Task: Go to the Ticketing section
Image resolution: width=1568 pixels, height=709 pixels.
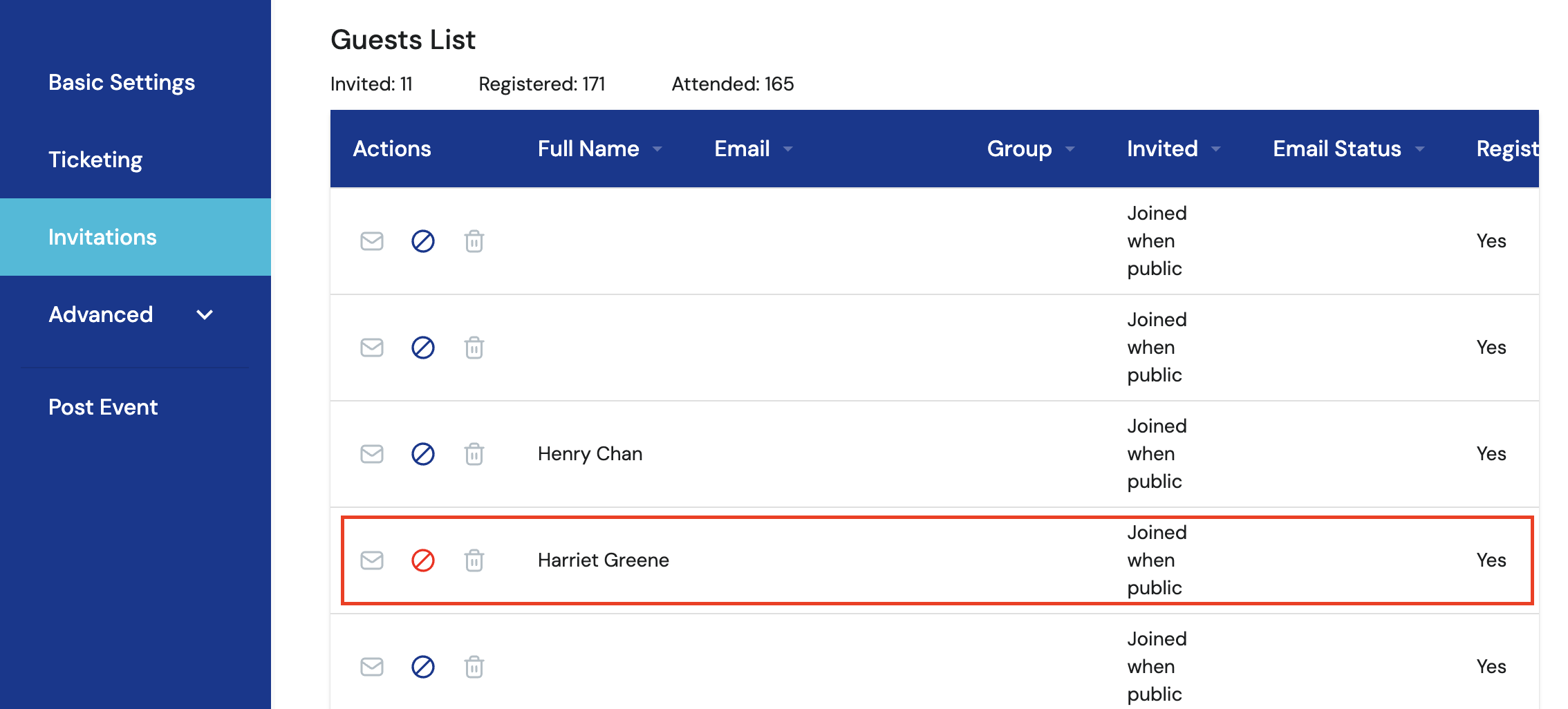Action: pyautogui.click(x=95, y=160)
